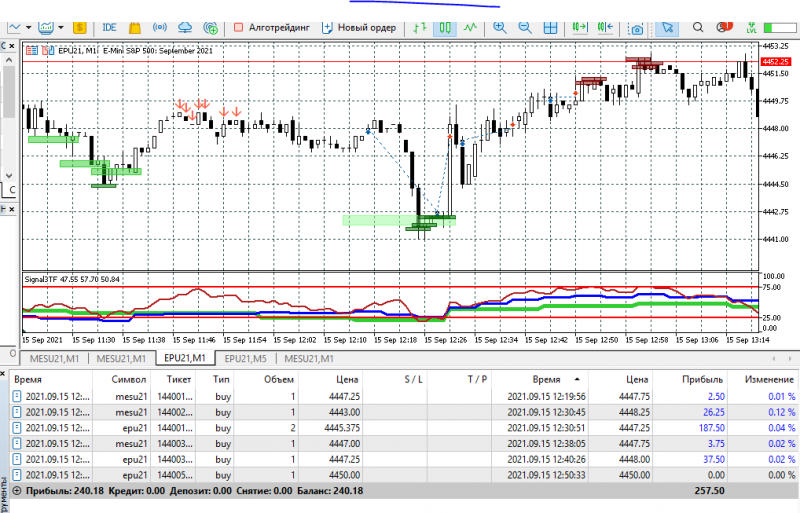Open the indicators dropdown arrow
This screenshot has height=513, width=800.
(61, 28)
